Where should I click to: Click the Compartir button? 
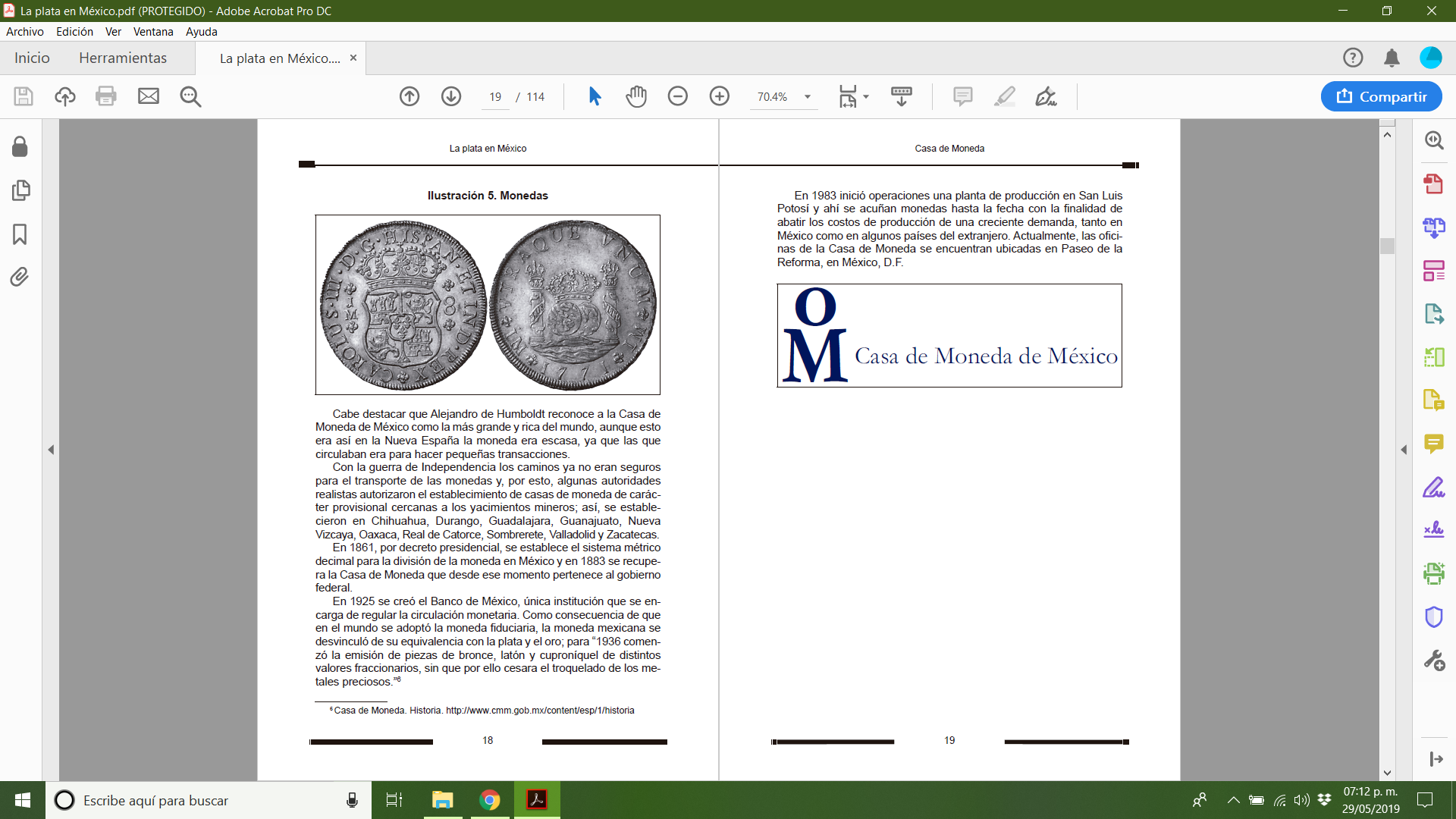pos(1381,96)
